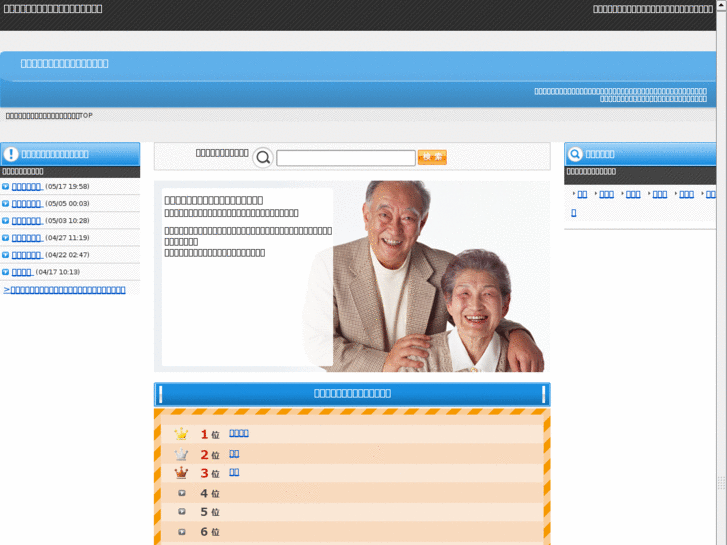727x545 pixels.
Task: Open the link dated 05/03 10:28
Action: pyautogui.click(x=27, y=221)
